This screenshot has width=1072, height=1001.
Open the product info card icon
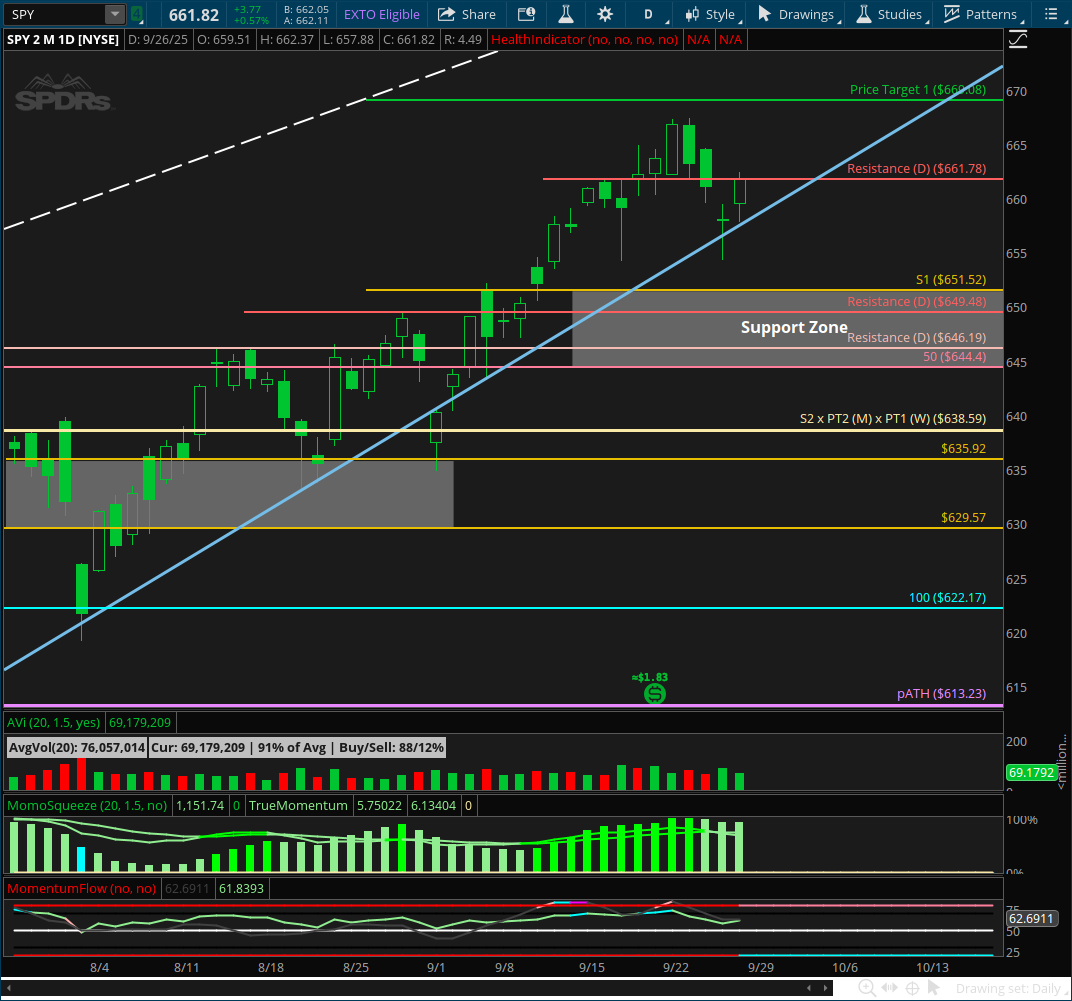click(526, 14)
